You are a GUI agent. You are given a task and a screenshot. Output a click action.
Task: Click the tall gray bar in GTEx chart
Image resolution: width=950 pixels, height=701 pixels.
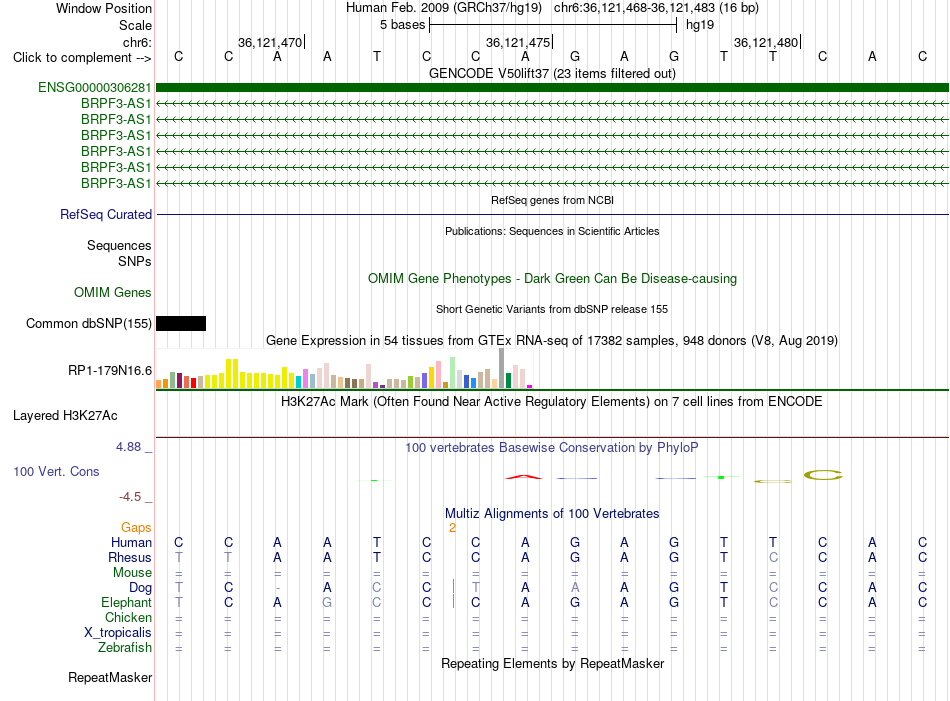tap(502, 368)
